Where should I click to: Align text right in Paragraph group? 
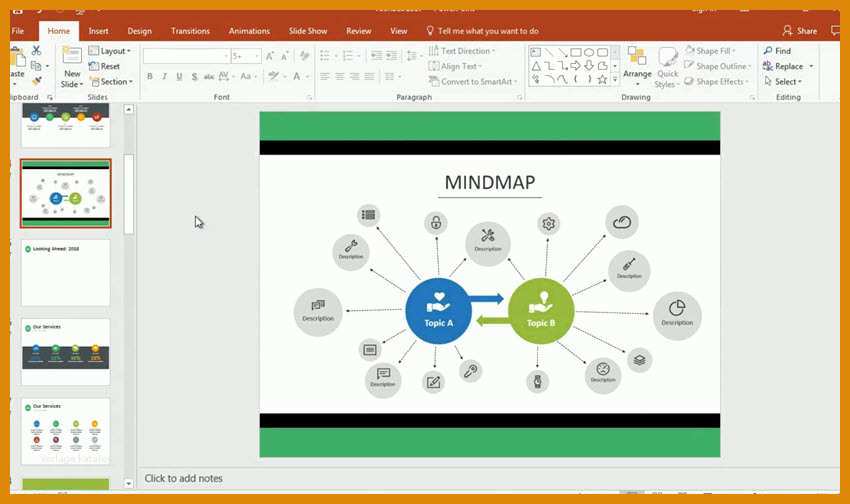tap(354, 76)
